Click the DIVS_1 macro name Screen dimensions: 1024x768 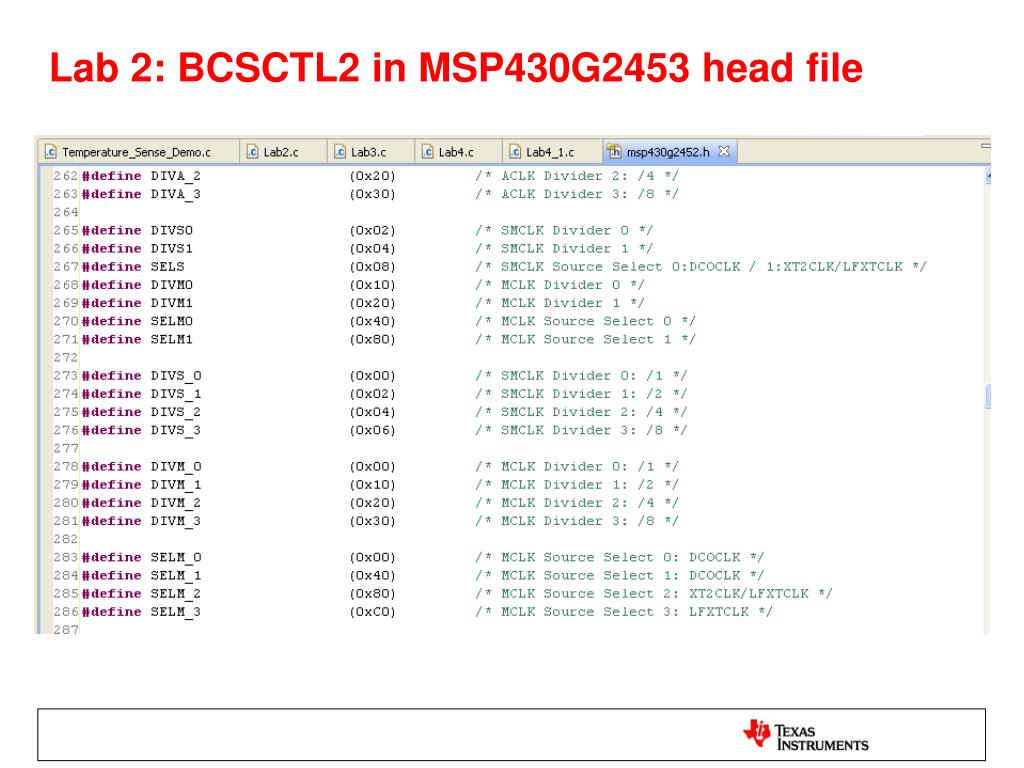tap(176, 394)
